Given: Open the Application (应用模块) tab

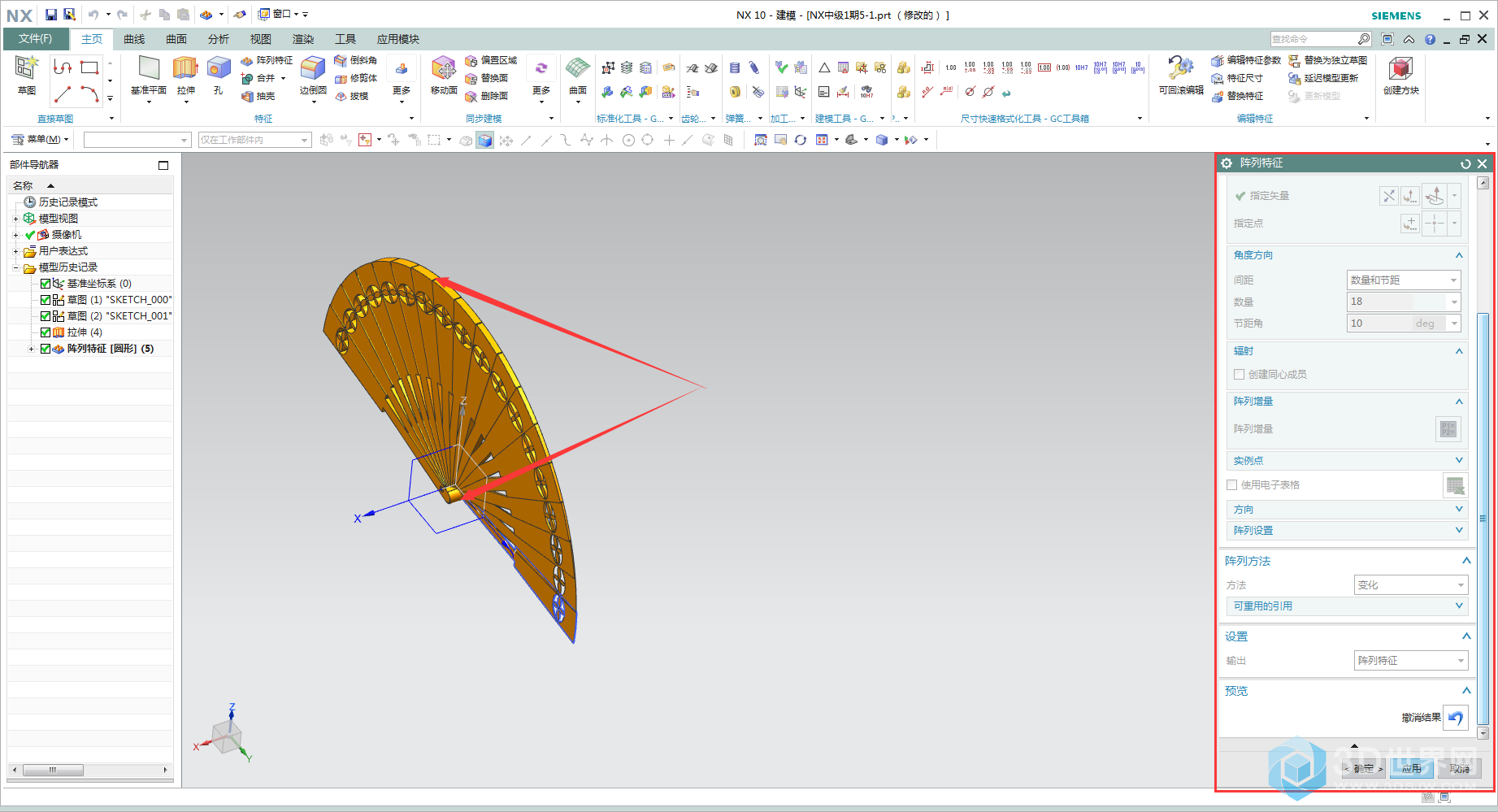Looking at the screenshot, I should pos(398,39).
